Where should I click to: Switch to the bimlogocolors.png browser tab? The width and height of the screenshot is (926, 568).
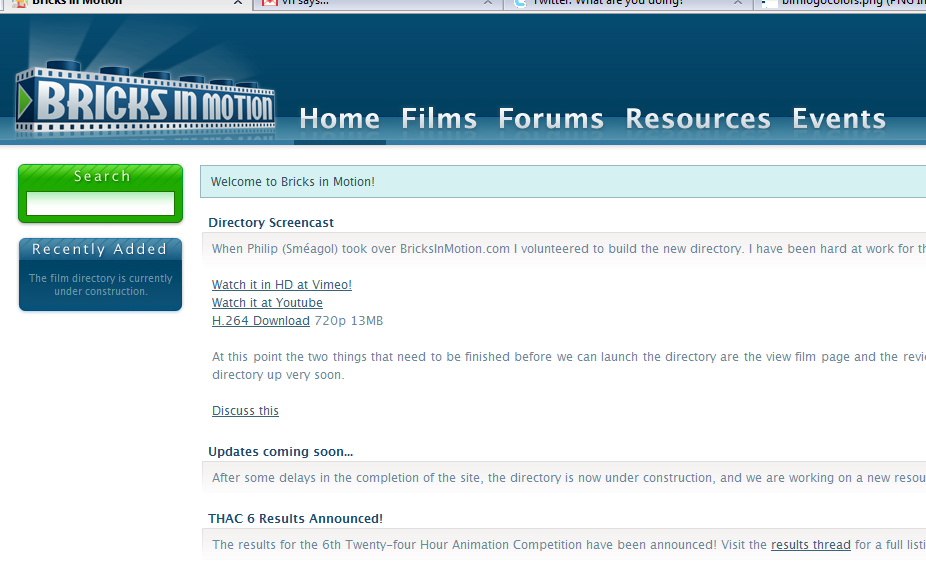pos(840,3)
